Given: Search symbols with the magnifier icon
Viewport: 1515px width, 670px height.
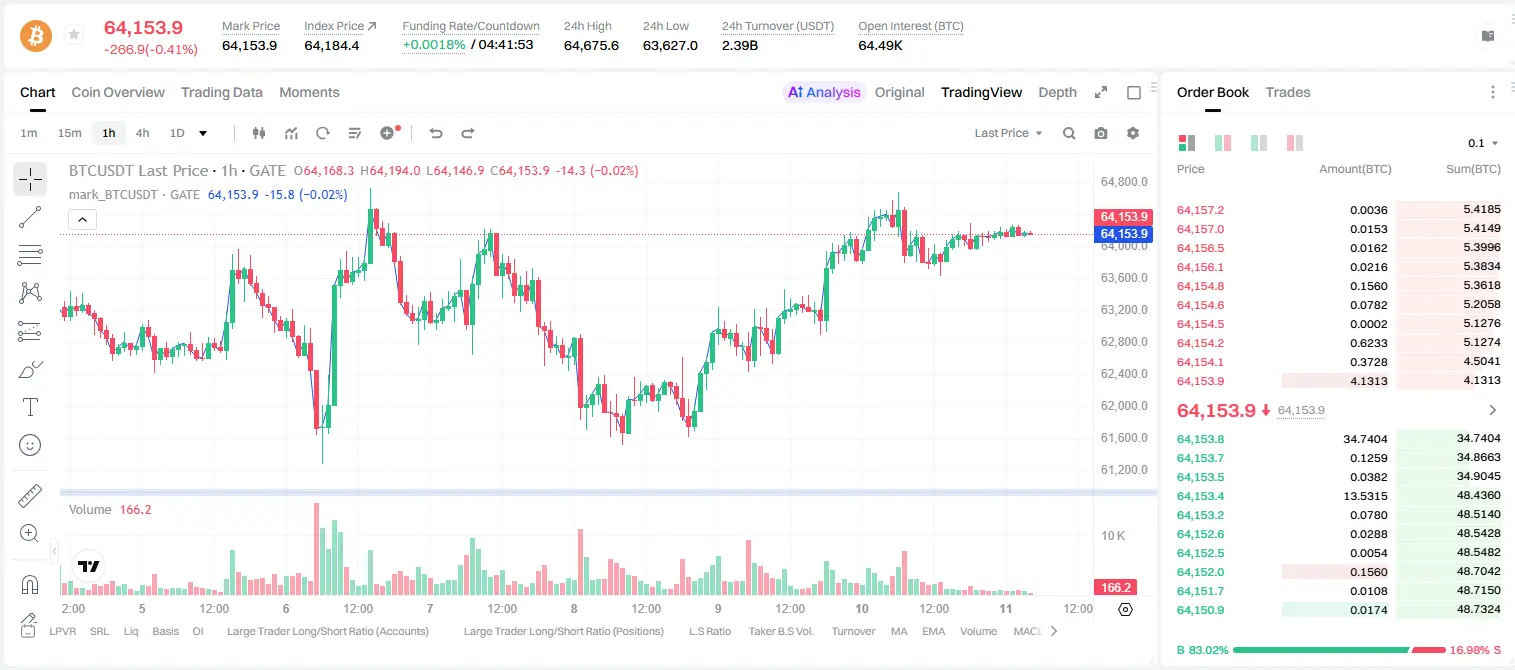Looking at the screenshot, I should pos(1069,133).
